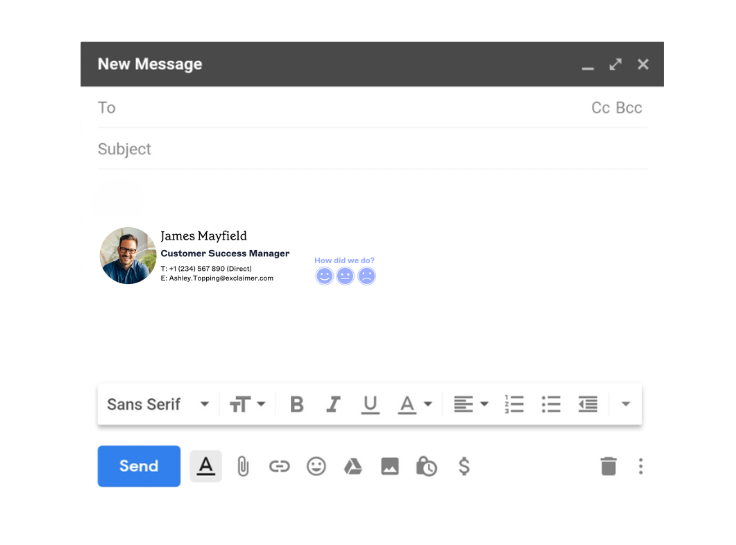Click the sad face feedback icon
The image size is (736, 545).
pyautogui.click(x=367, y=276)
